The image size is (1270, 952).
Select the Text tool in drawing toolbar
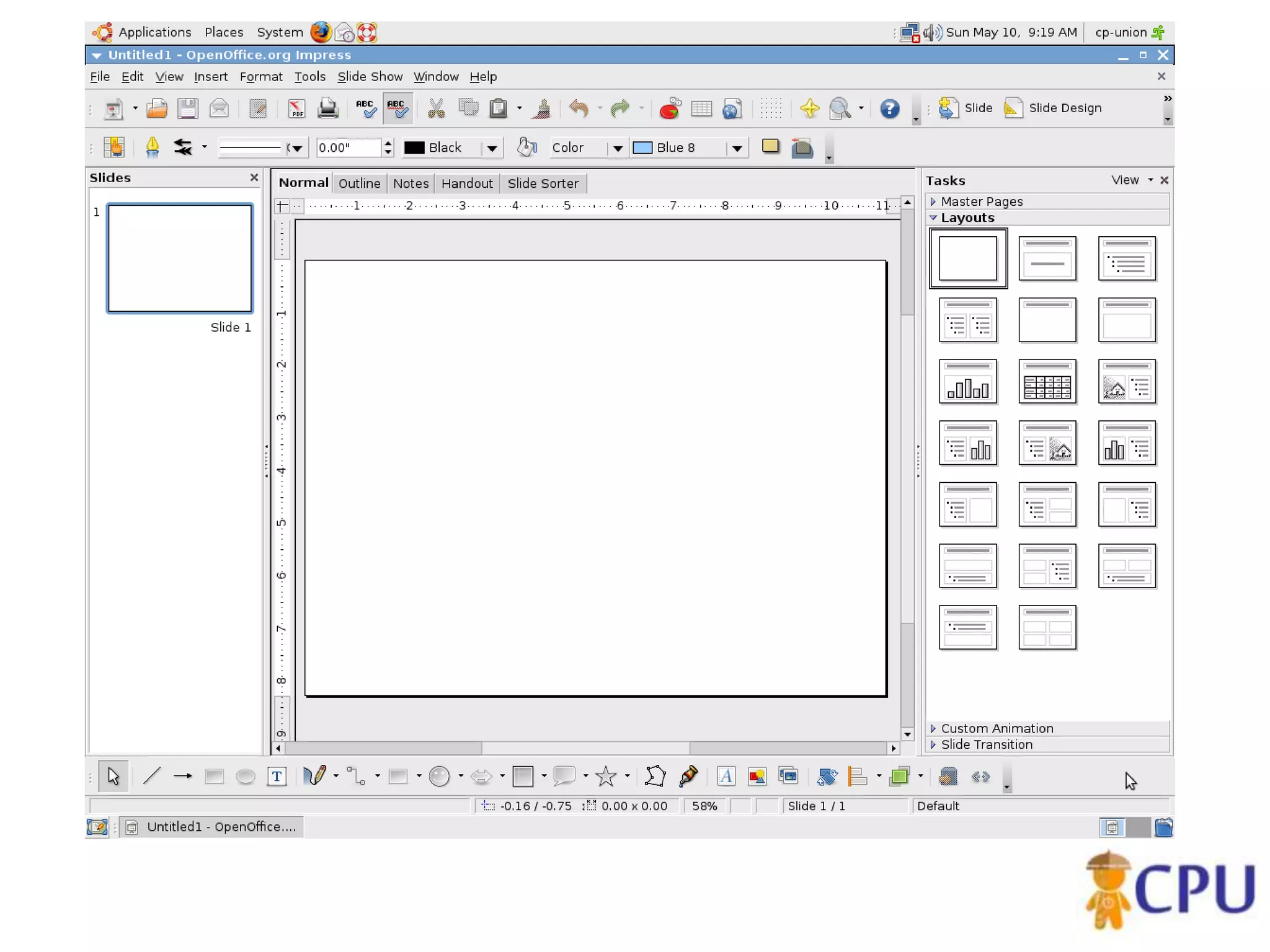tap(277, 777)
